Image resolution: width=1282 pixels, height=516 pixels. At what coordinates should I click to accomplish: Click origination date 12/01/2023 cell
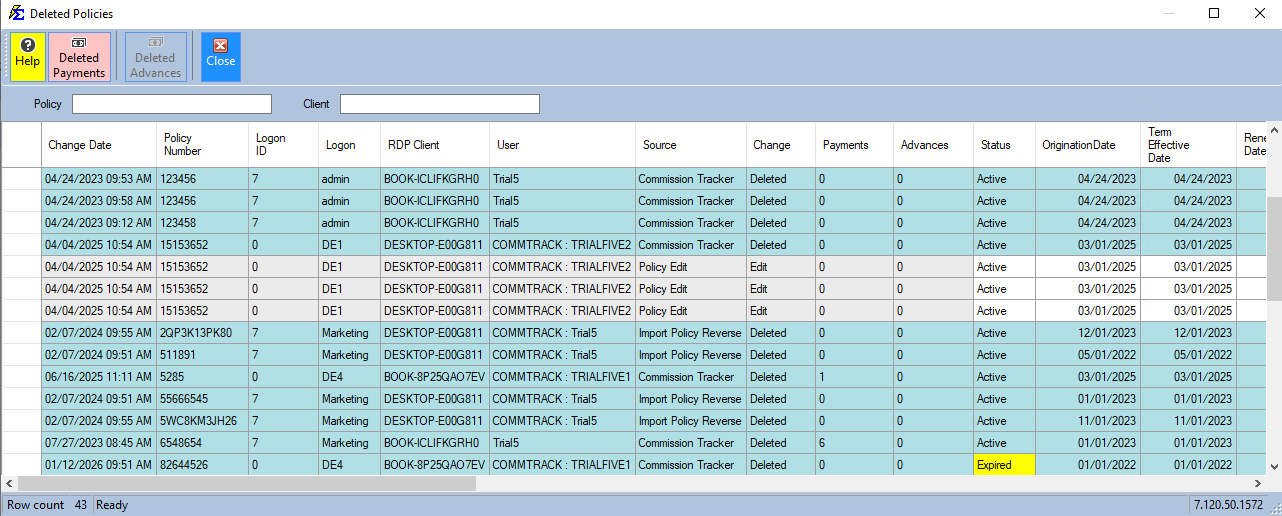point(1088,333)
